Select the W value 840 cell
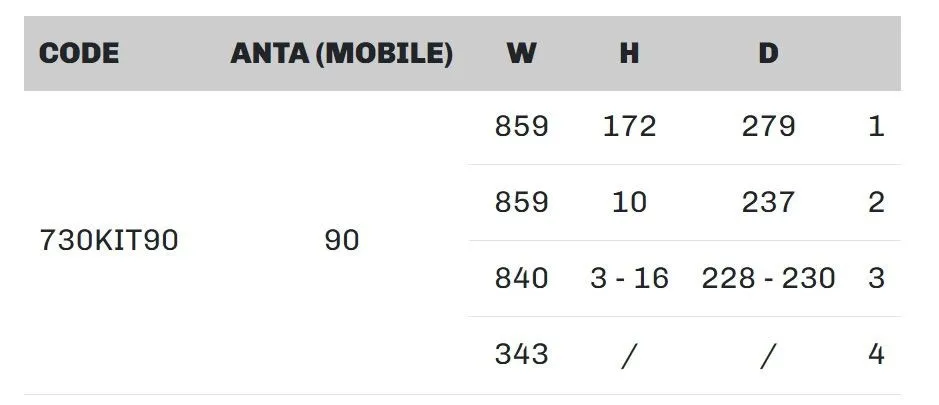Viewport: 939px width, 405px height. (x=521, y=278)
